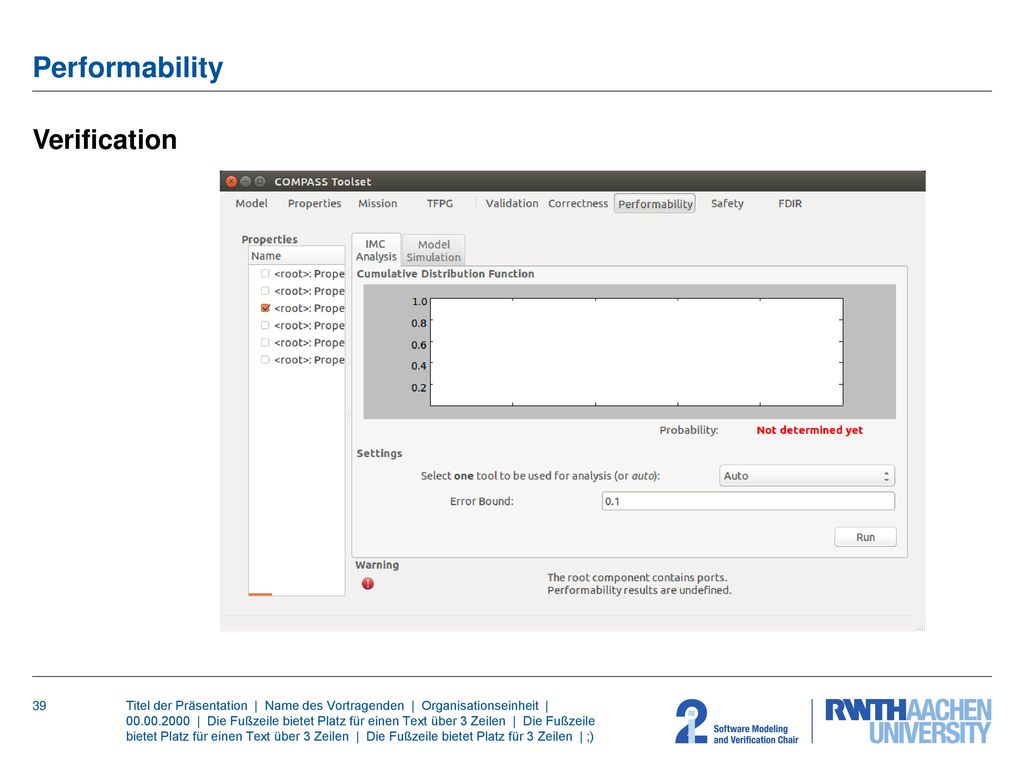Minimize the COMPASS Toolset window
This screenshot has width=1024, height=768.
click(x=246, y=182)
